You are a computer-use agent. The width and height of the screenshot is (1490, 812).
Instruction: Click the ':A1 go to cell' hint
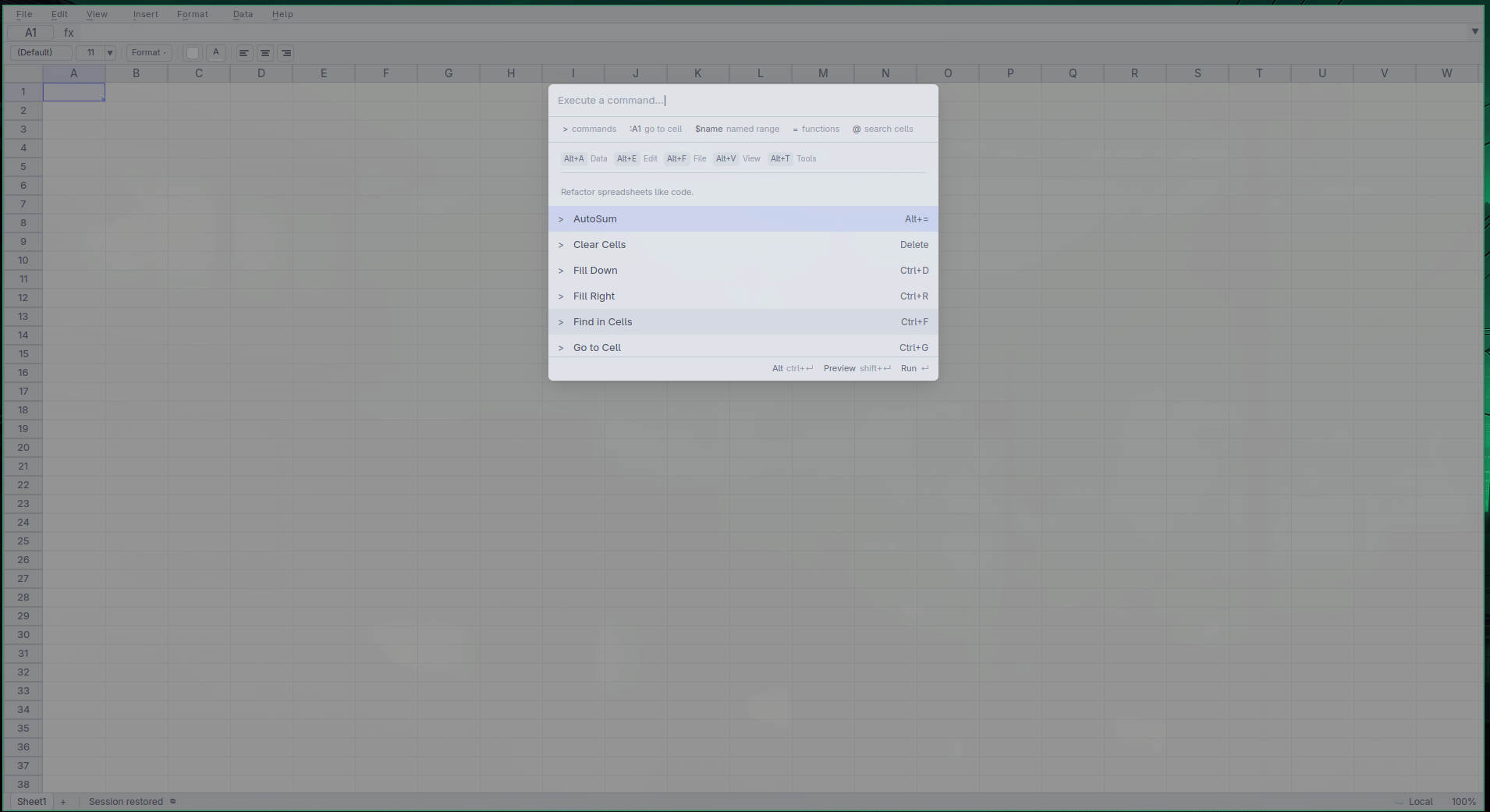click(655, 129)
